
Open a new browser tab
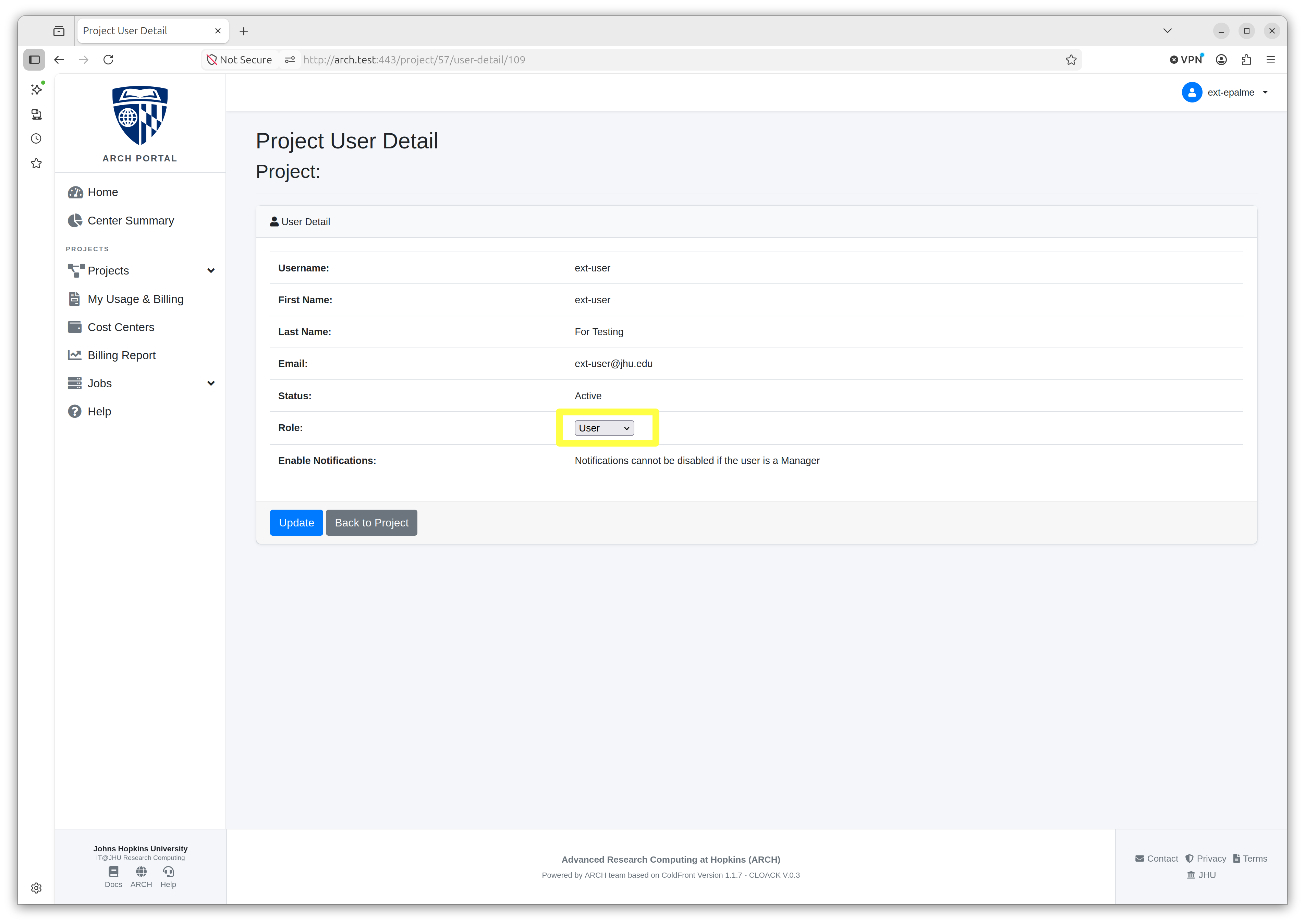tap(243, 31)
